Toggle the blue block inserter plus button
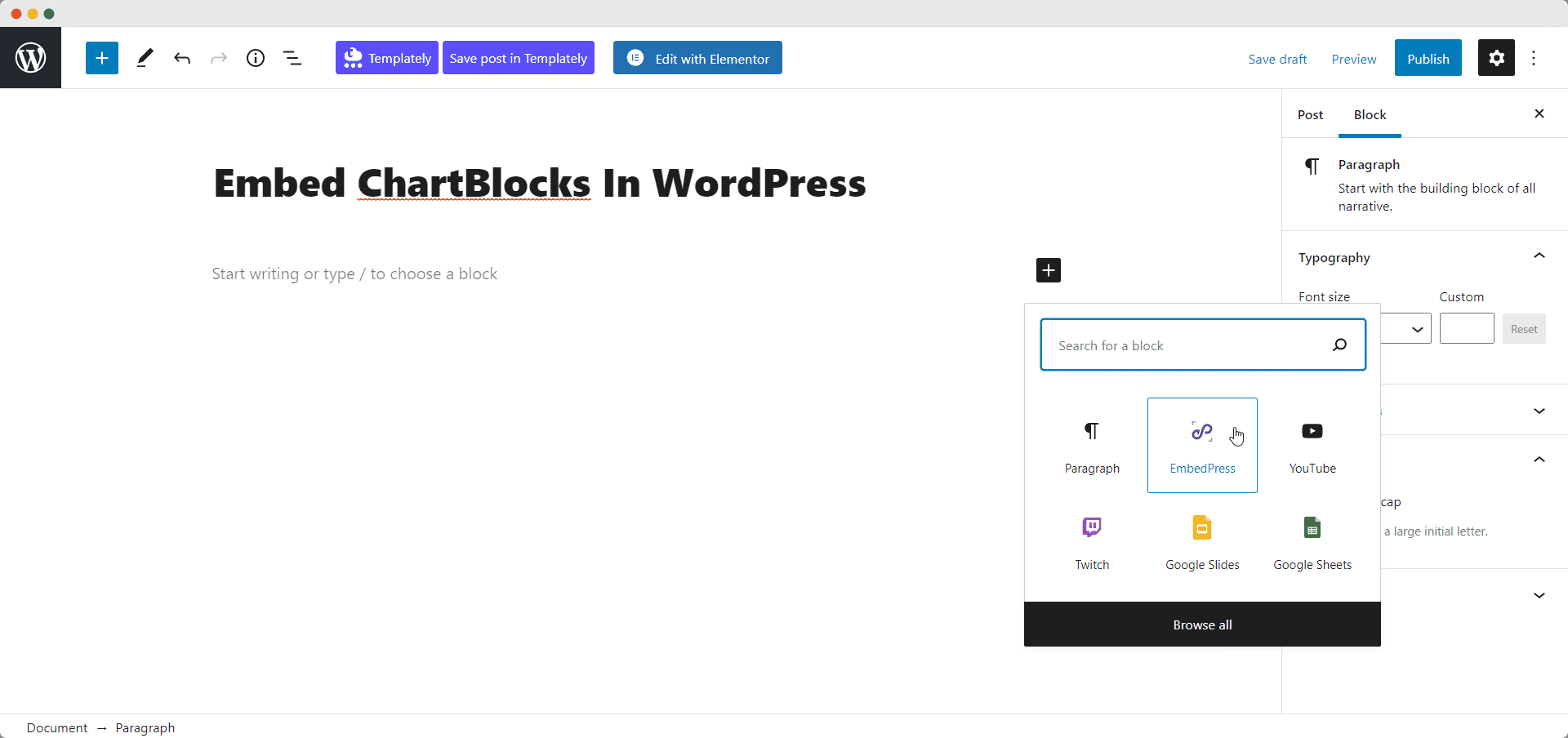The image size is (1568, 738). click(x=102, y=58)
